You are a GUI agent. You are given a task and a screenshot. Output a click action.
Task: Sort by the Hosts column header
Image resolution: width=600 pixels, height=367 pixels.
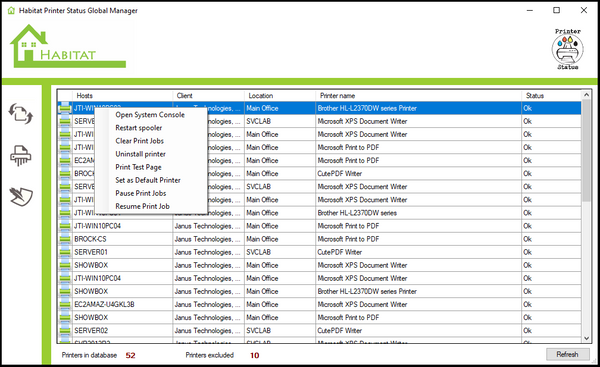click(122, 96)
